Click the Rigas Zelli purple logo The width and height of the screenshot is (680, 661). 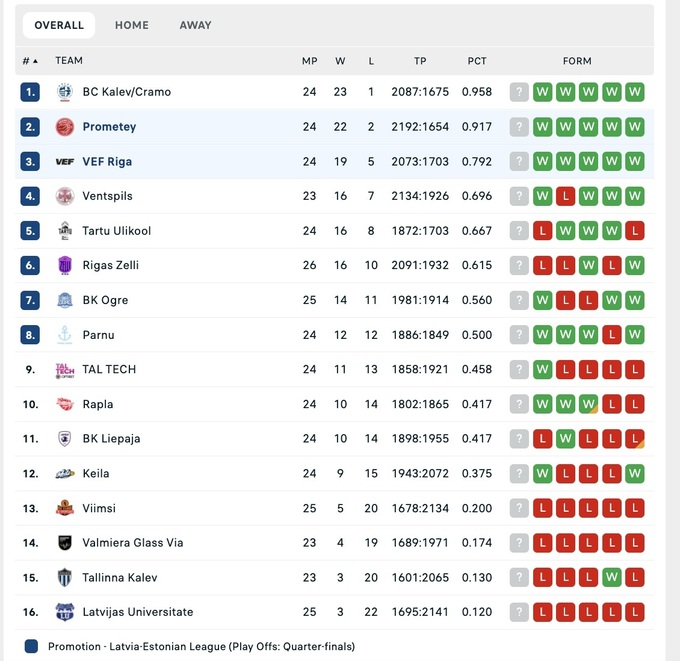pos(65,265)
